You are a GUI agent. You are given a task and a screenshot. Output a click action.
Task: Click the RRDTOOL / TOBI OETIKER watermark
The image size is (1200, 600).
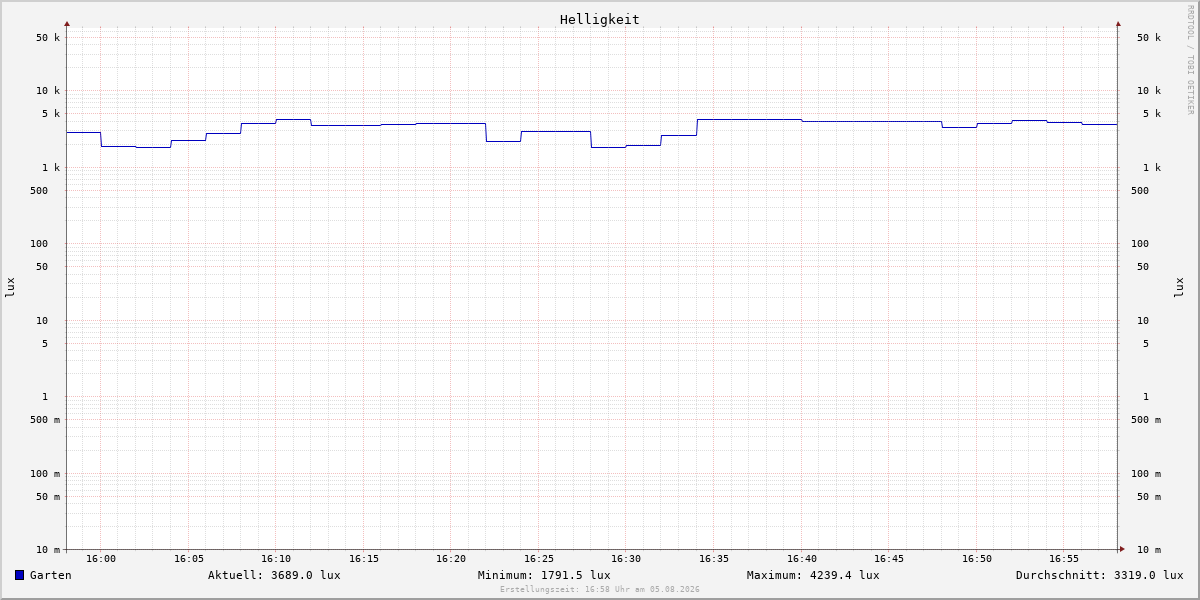pyautogui.click(x=1190, y=59)
